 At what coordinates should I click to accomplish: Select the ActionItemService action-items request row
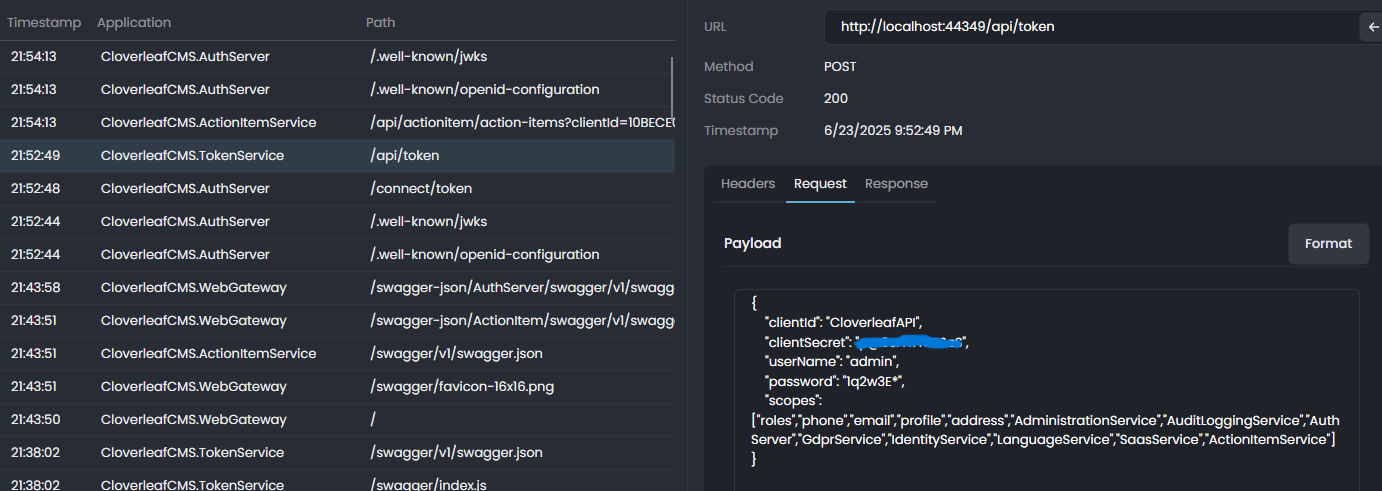[x=337, y=122]
